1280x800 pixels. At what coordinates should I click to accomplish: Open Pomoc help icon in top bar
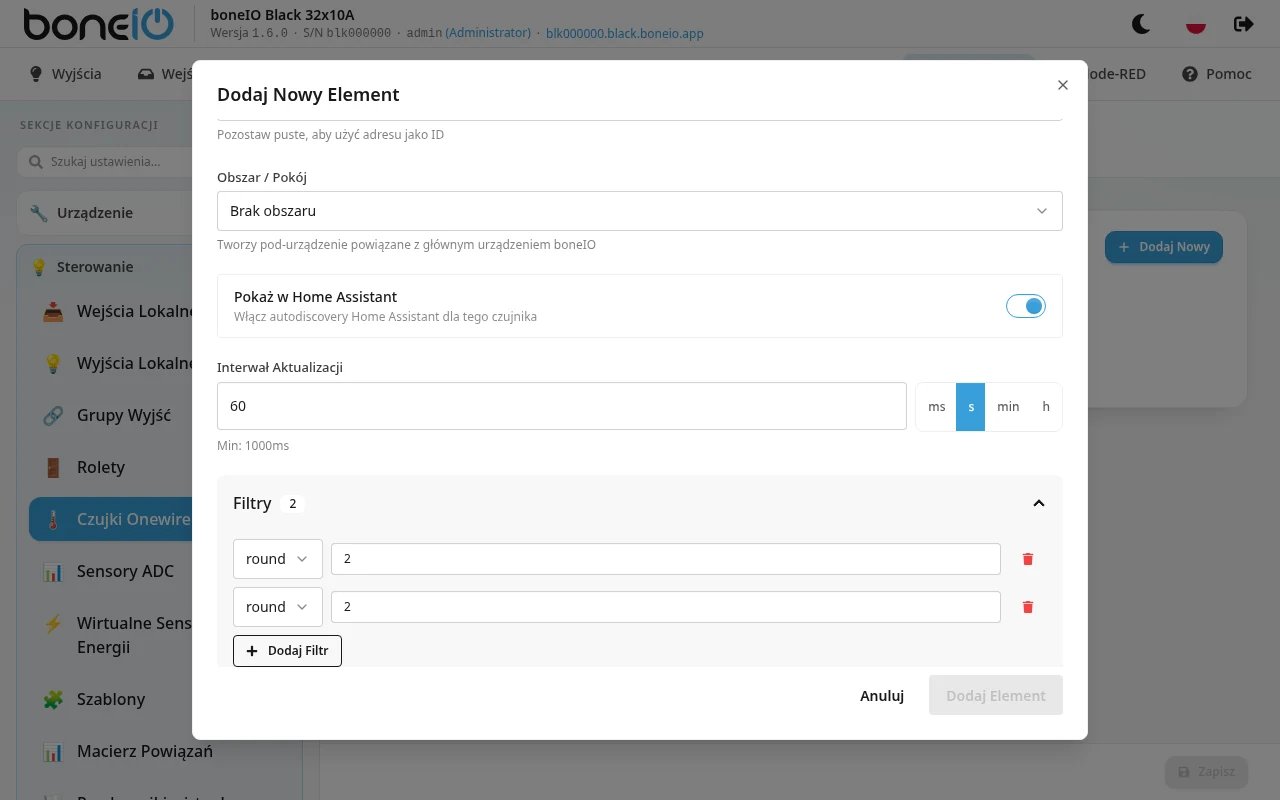tap(1216, 74)
